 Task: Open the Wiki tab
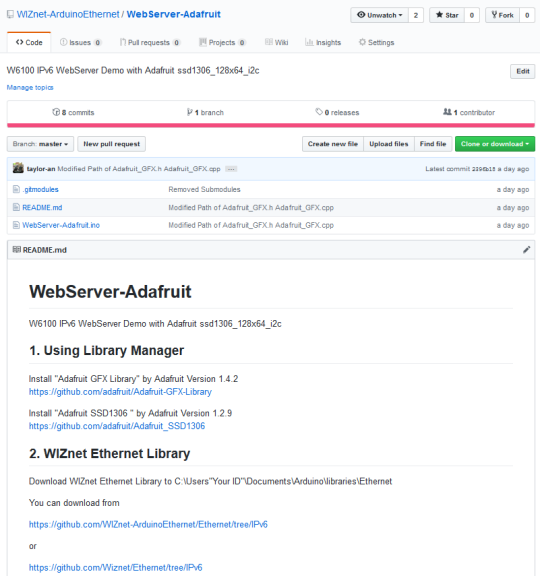[277, 42]
